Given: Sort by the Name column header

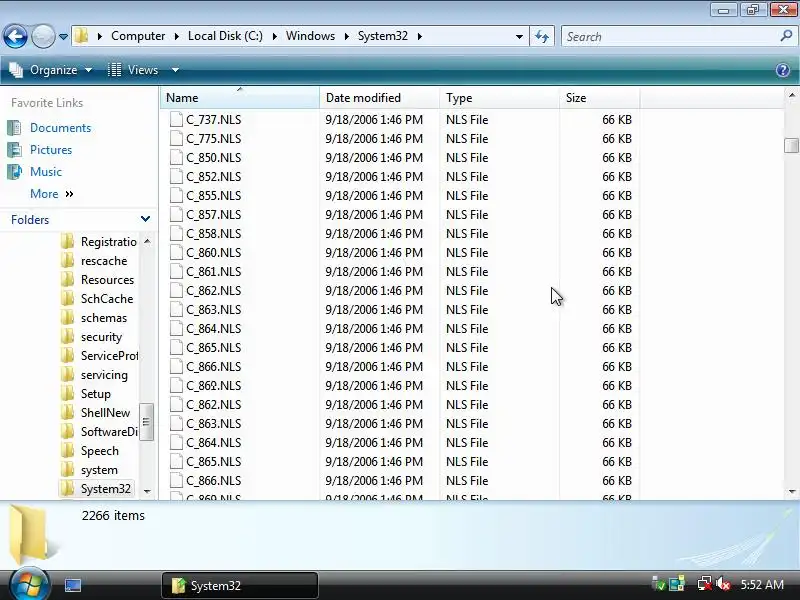Looking at the screenshot, I should (x=240, y=97).
